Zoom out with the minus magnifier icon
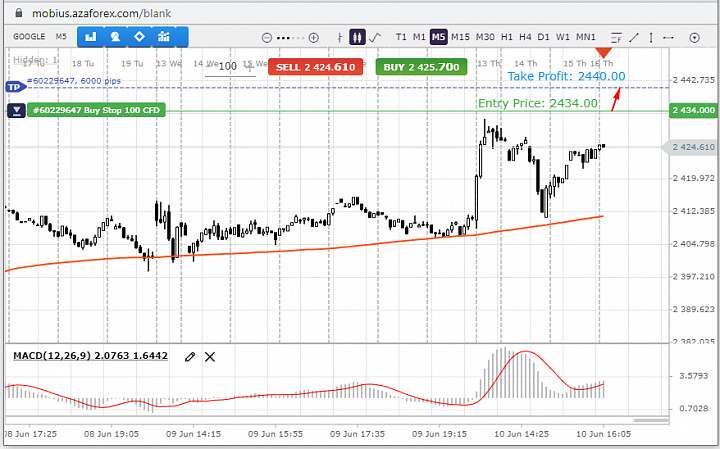The image size is (720, 449). 267,38
